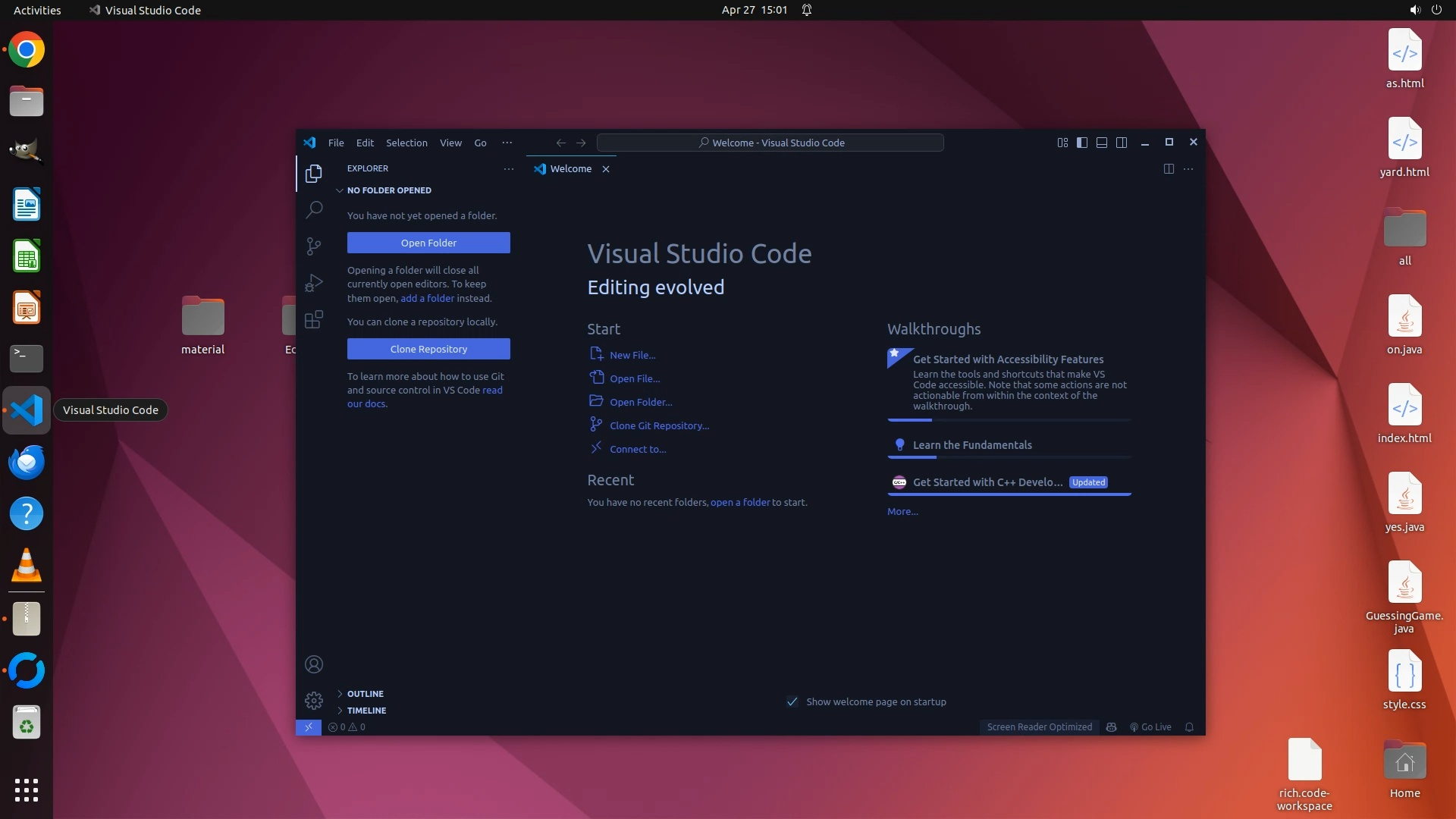Click the split editor right icon

[x=1169, y=168]
